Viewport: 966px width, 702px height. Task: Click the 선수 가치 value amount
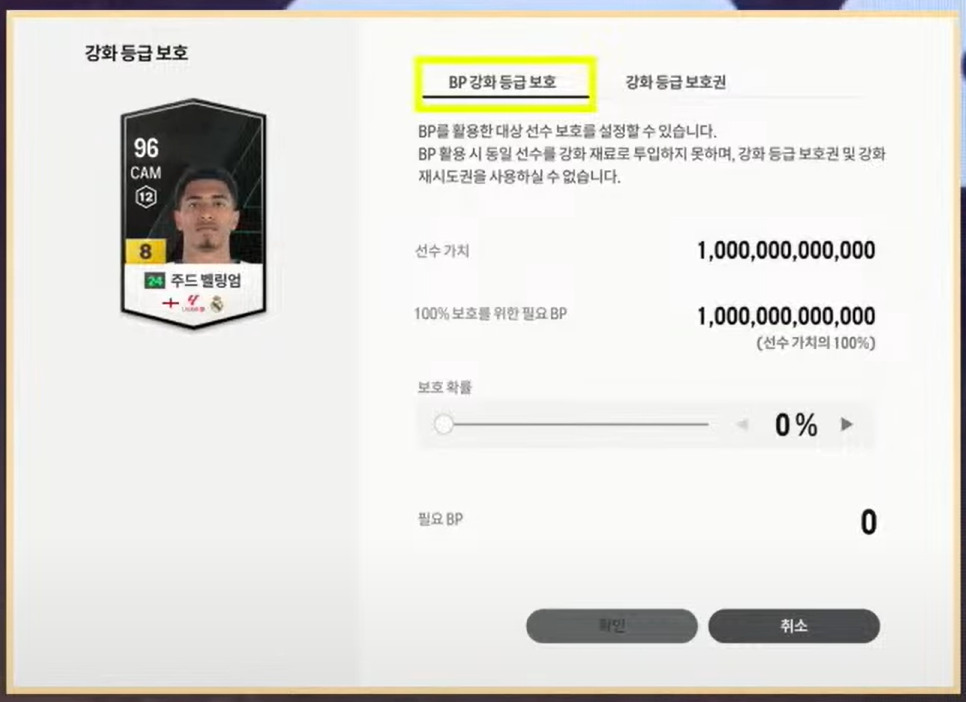coord(786,250)
